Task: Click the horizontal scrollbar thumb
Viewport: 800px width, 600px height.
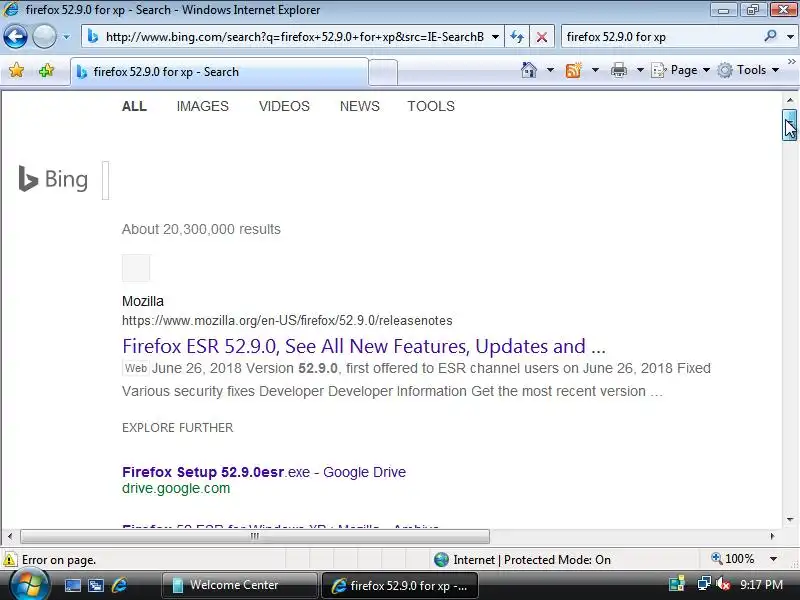Action: point(255,536)
